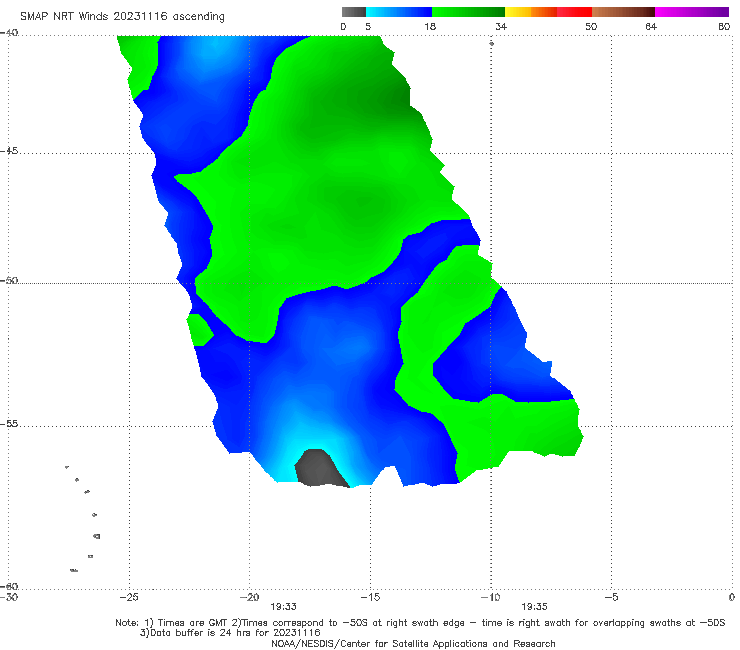Click longitude label '-10'
The width and height of the screenshot is (740, 650).
[490, 598]
